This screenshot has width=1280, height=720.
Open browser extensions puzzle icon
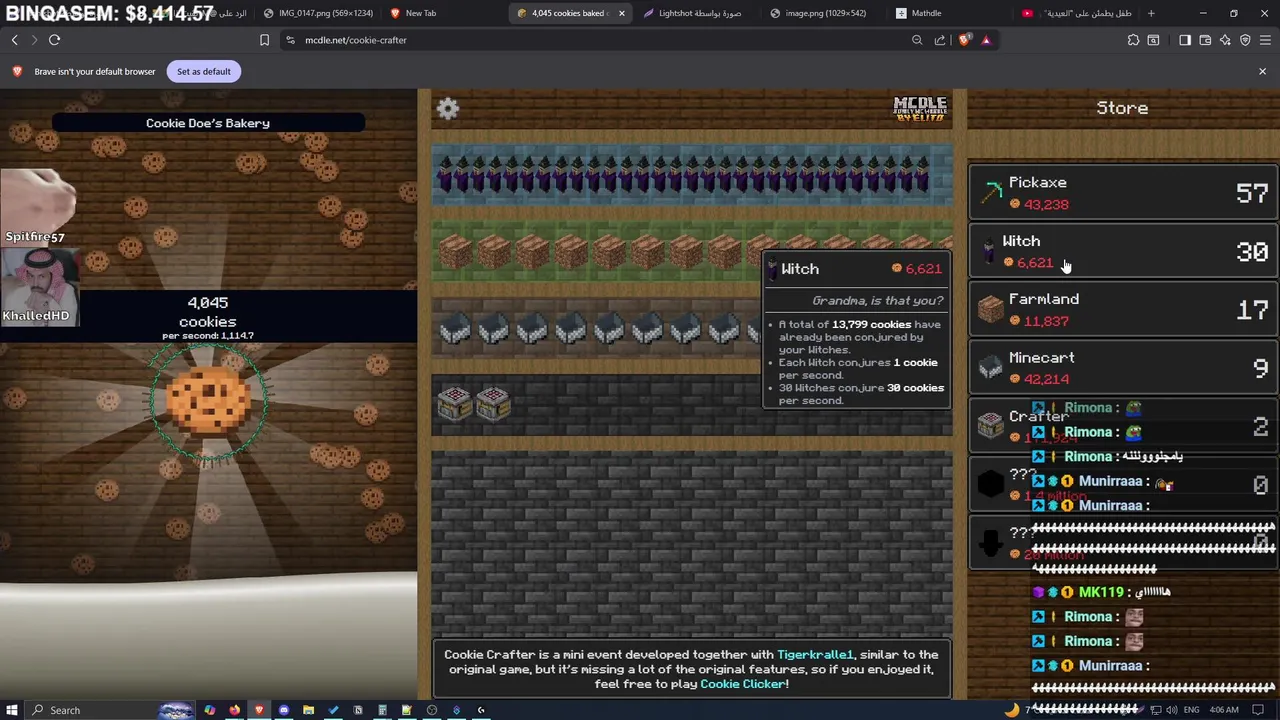[x=1133, y=40]
